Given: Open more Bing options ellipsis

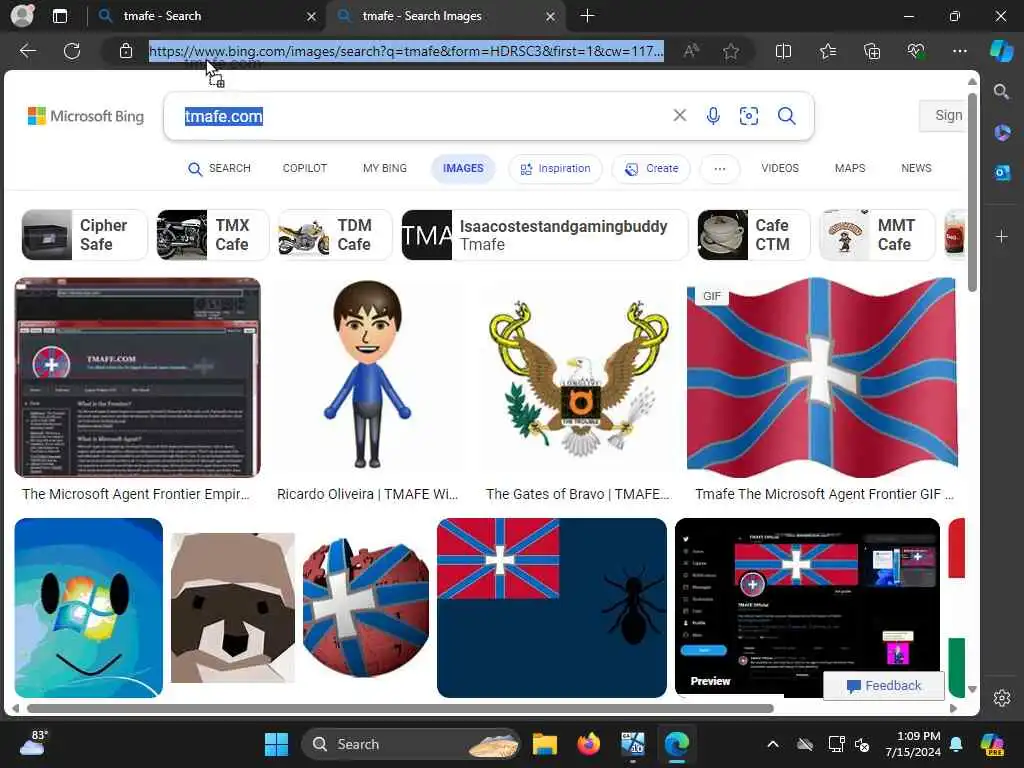Looking at the screenshot, I should tap(720, 168).
